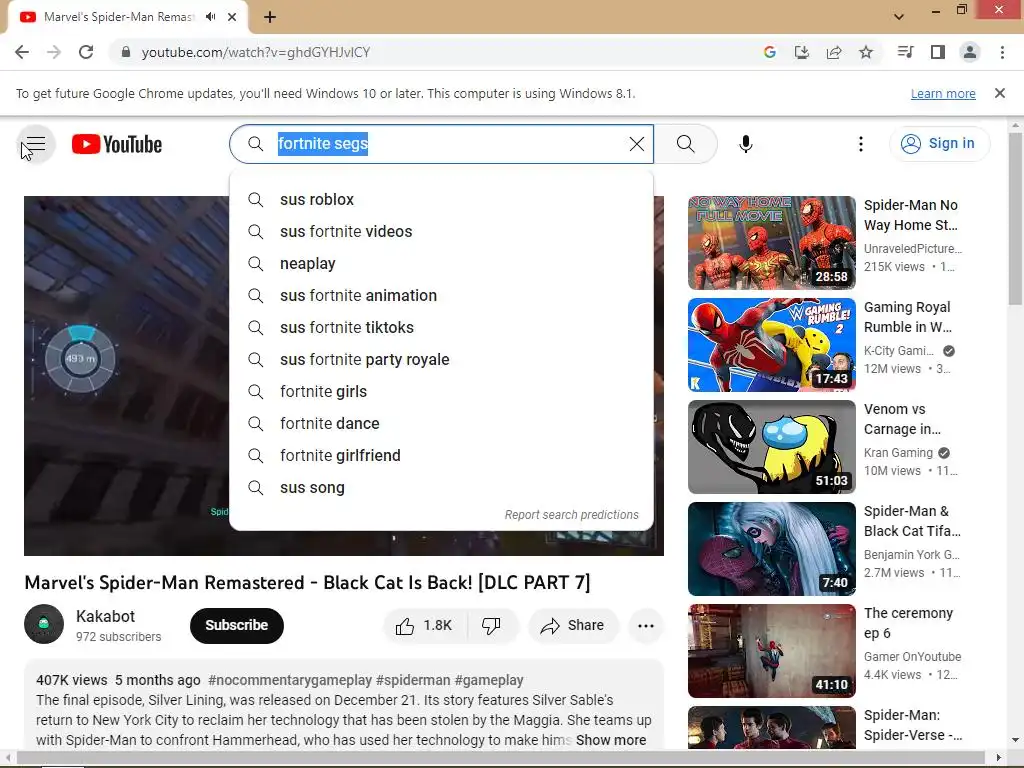Open the Spider-Man No Way Home thumbnail

[x=772, y=243]
